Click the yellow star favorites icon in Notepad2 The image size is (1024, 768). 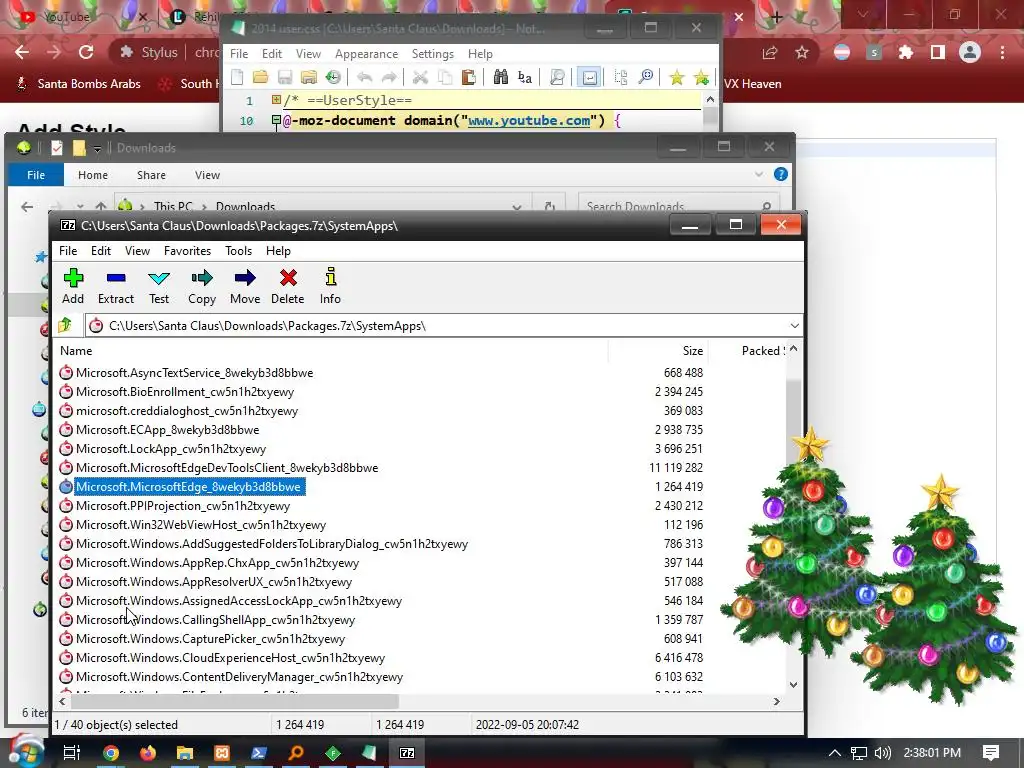click(677, 78)
